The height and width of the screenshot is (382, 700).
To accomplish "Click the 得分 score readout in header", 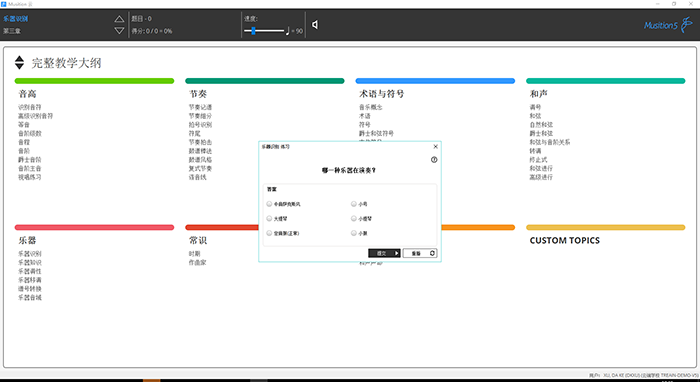I will pyautogui.click(x=152, y=31).
